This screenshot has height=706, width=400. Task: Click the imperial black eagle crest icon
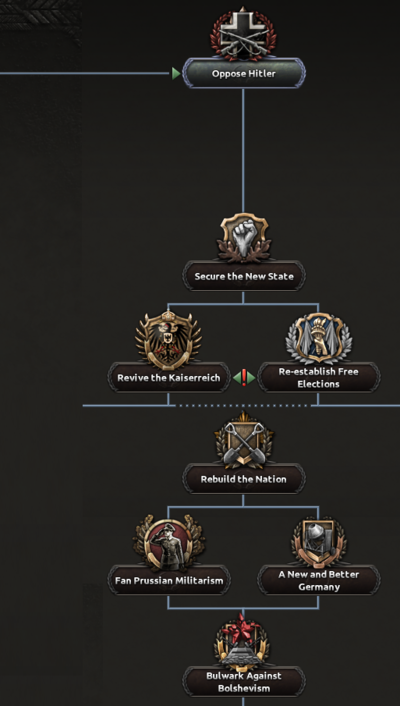pyautogui.click(x=168, y=339)
